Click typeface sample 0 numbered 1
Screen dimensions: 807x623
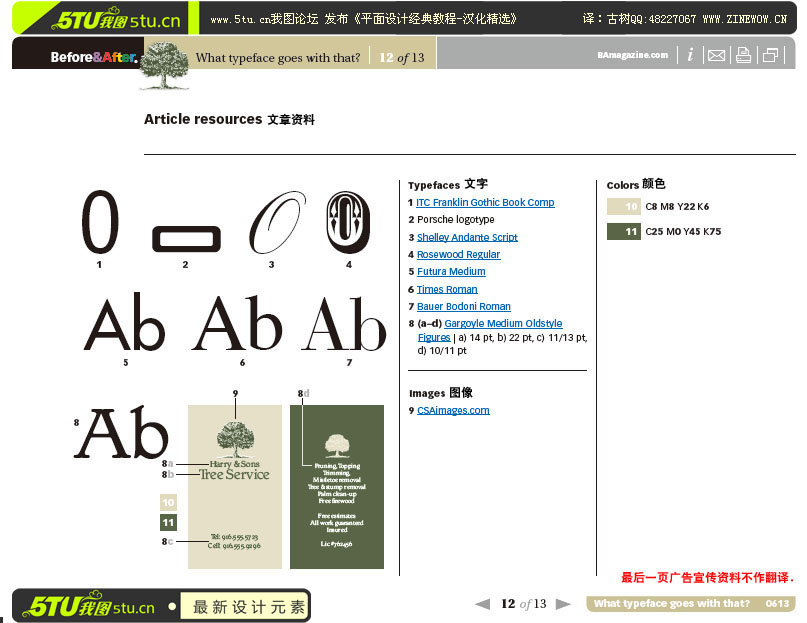point(100,222)
